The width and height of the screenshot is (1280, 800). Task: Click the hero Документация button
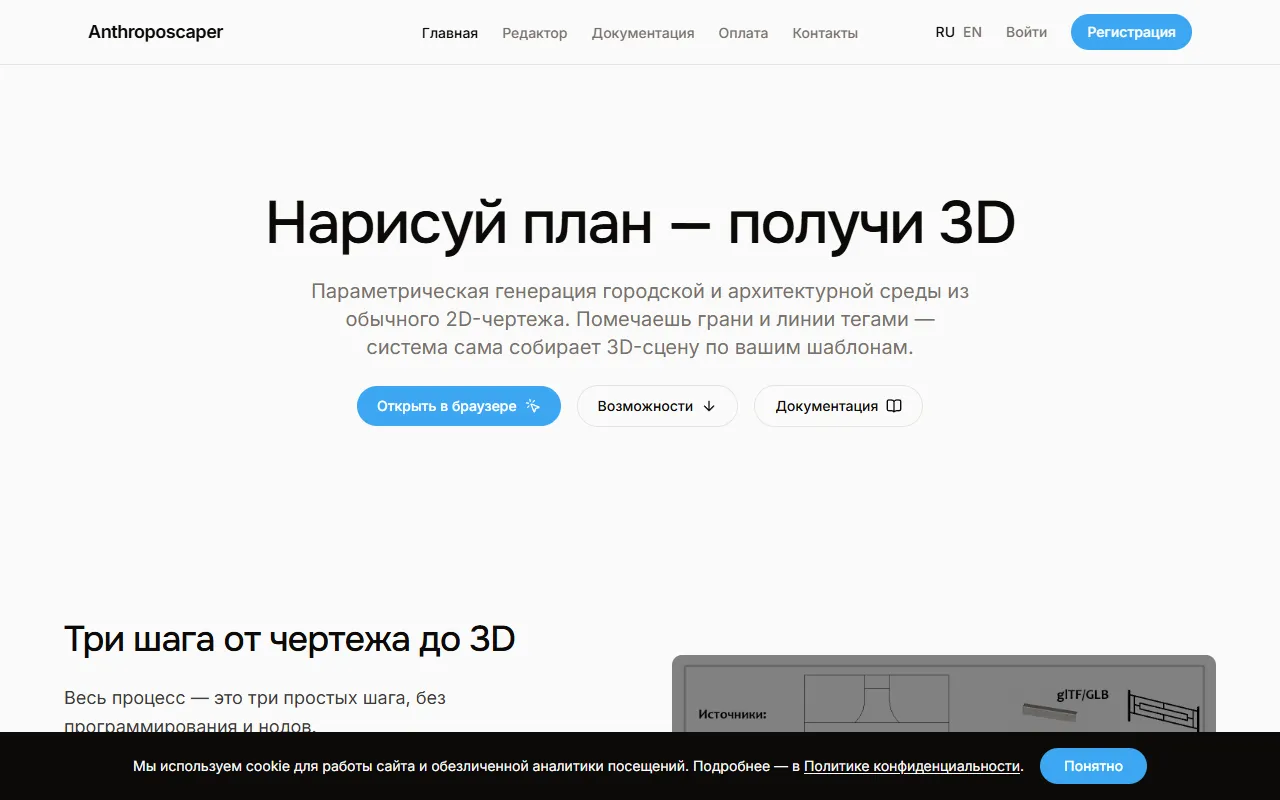tap(838, 406)
